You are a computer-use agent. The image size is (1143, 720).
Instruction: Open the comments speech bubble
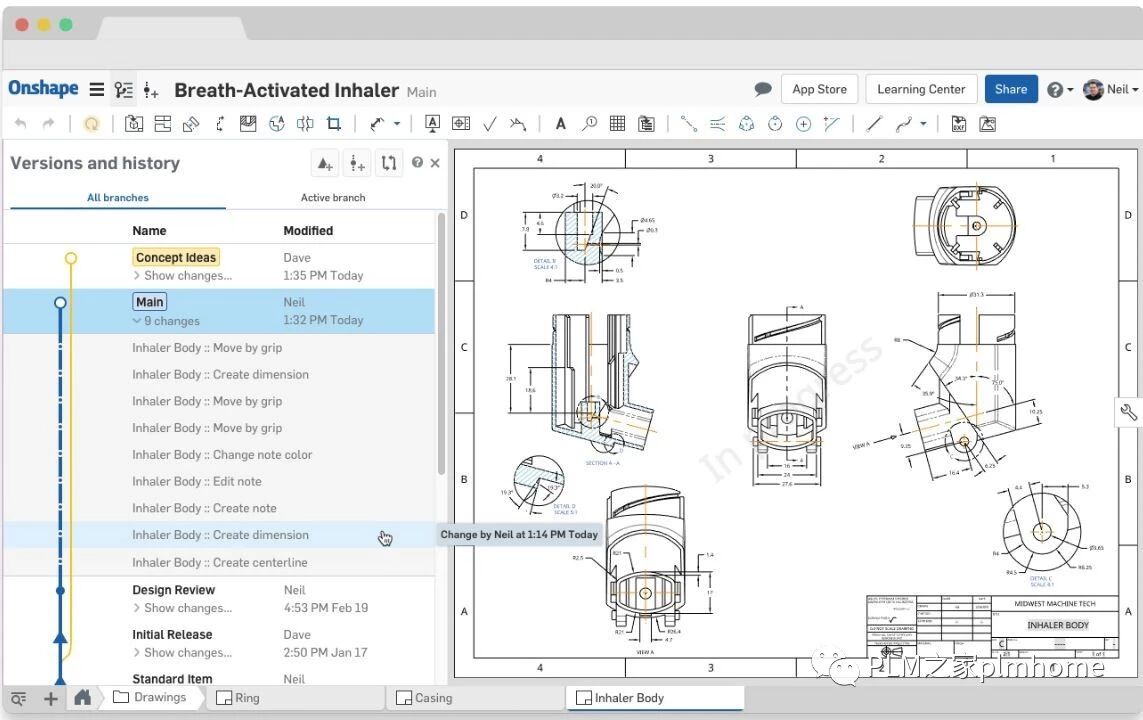click(x=762, y=89)
